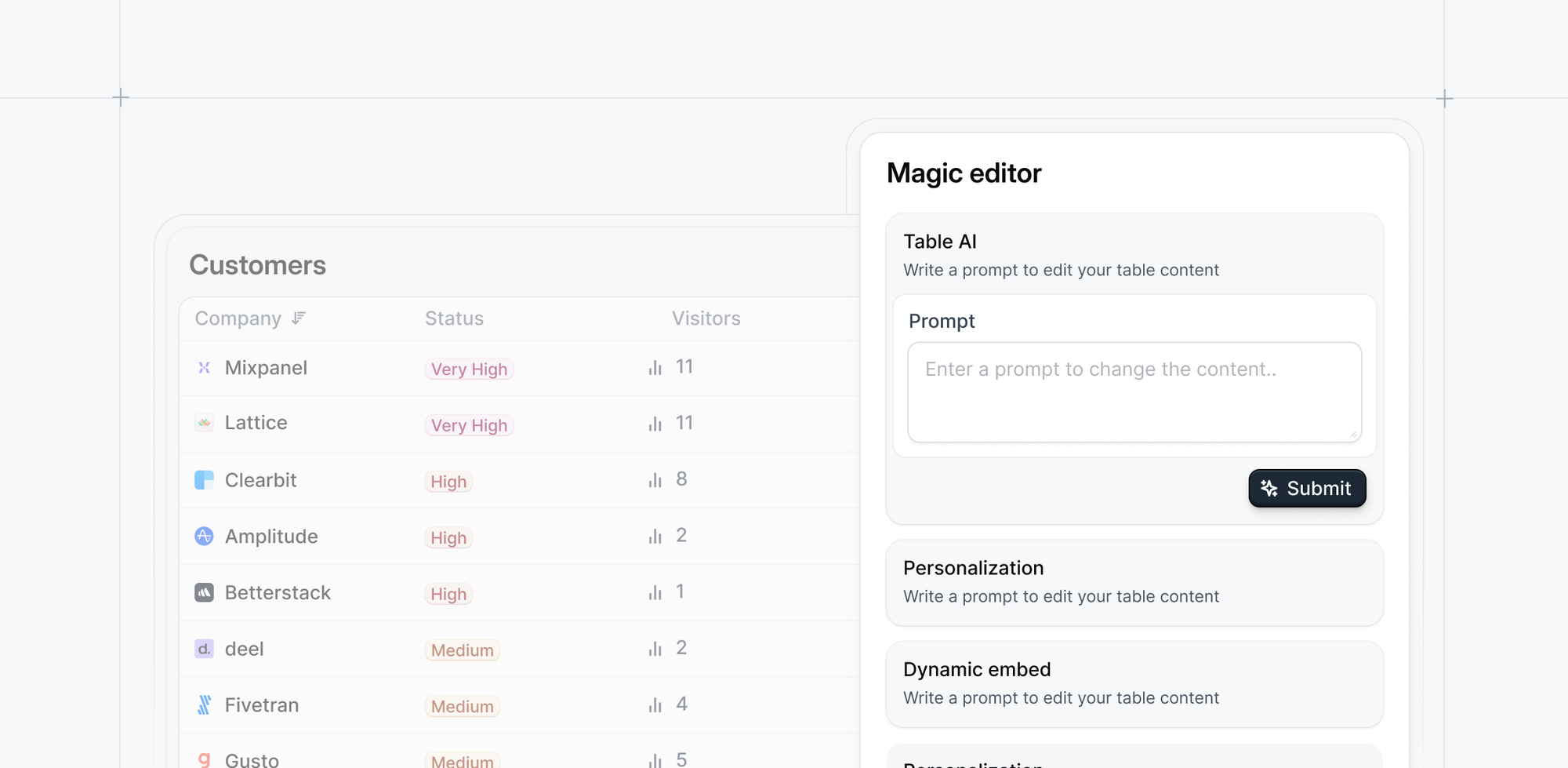Click the Medium status badge for Fivetran
The height and width of the screenshot is (768, 1568).
[463, 706]
